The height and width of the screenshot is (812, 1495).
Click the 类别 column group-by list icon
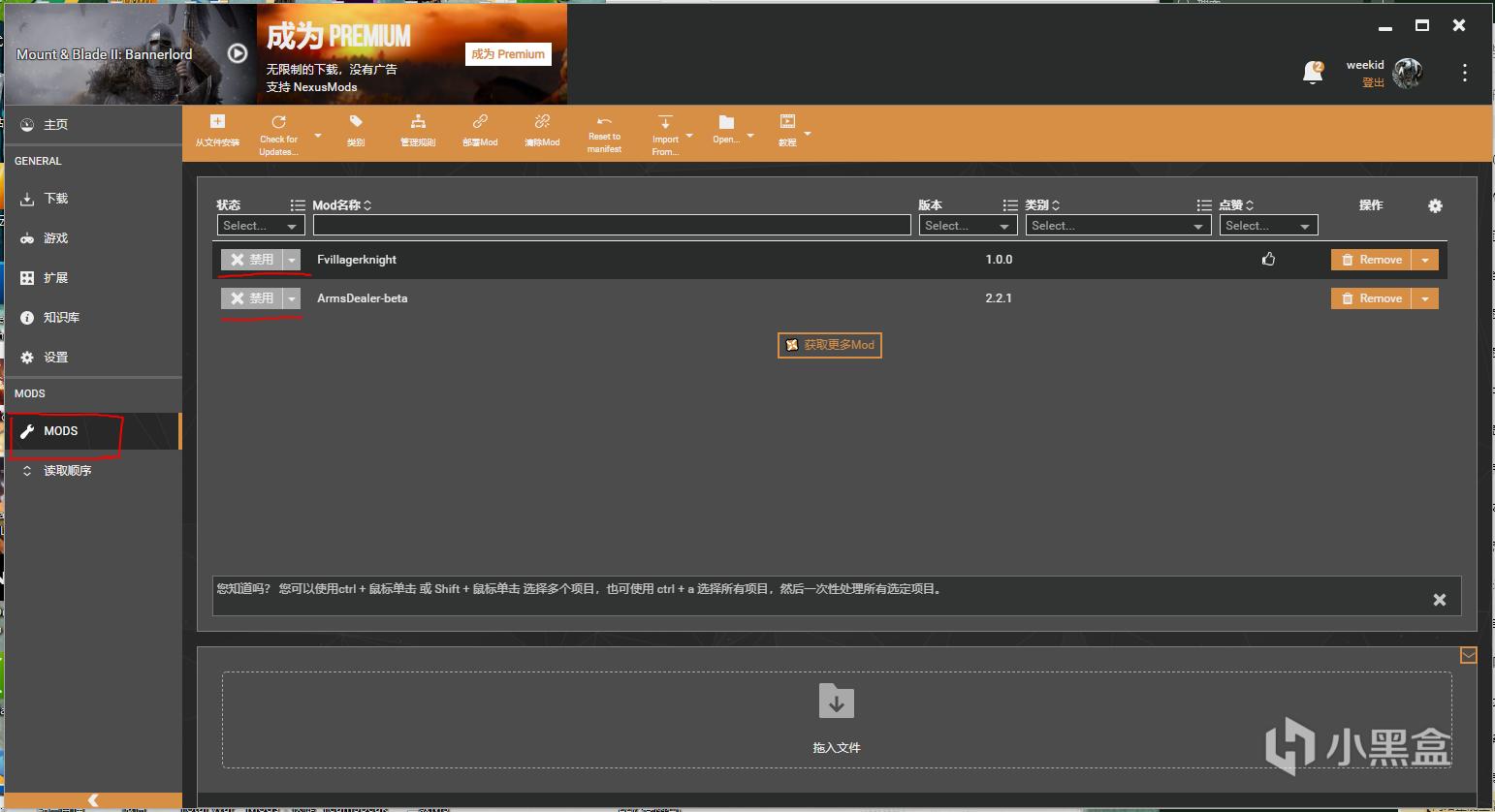tap(1204, 205)
